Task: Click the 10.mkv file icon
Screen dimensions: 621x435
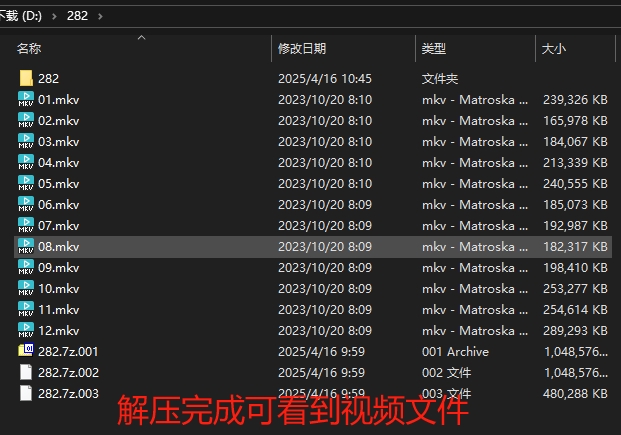Action: (x=26, y=288)
